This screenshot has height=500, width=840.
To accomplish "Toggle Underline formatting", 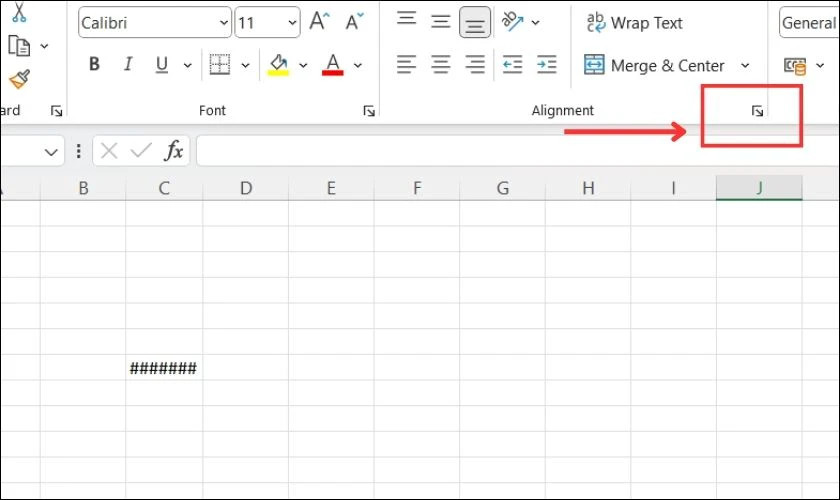I will click(161, 65).
